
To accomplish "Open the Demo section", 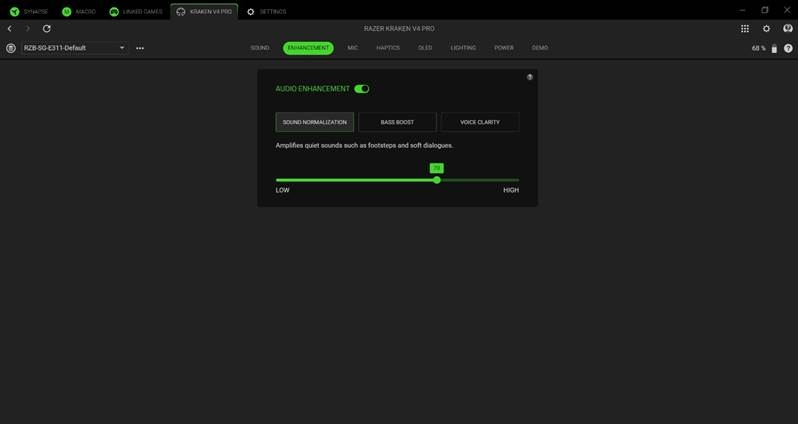I will 540,48.
